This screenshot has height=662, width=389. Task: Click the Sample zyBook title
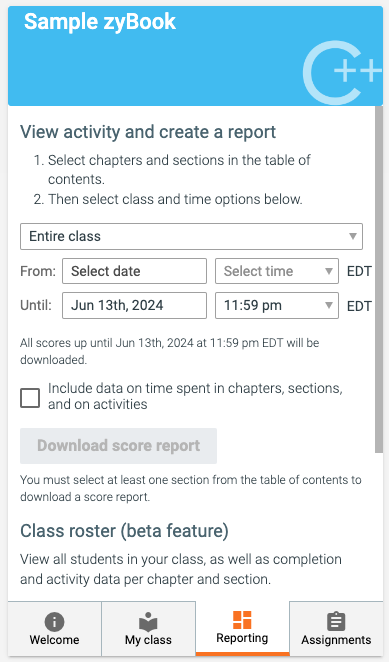click(100, 22)
